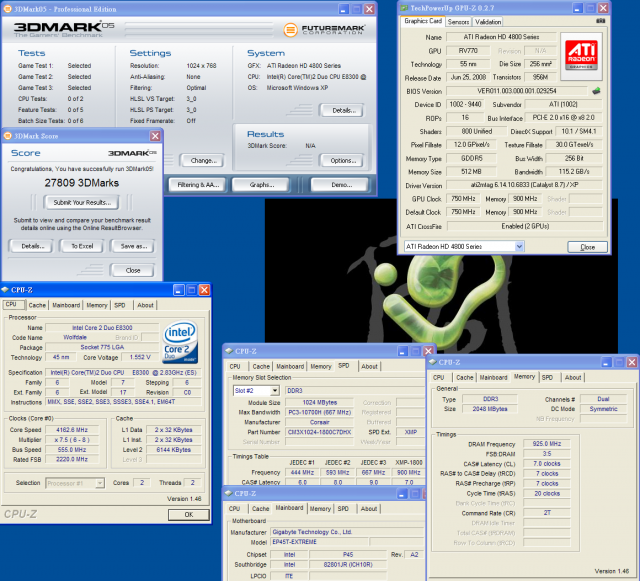Click the 3DMark05 title bar app icon
The image size is (640, 581).
tap(7, 9)
